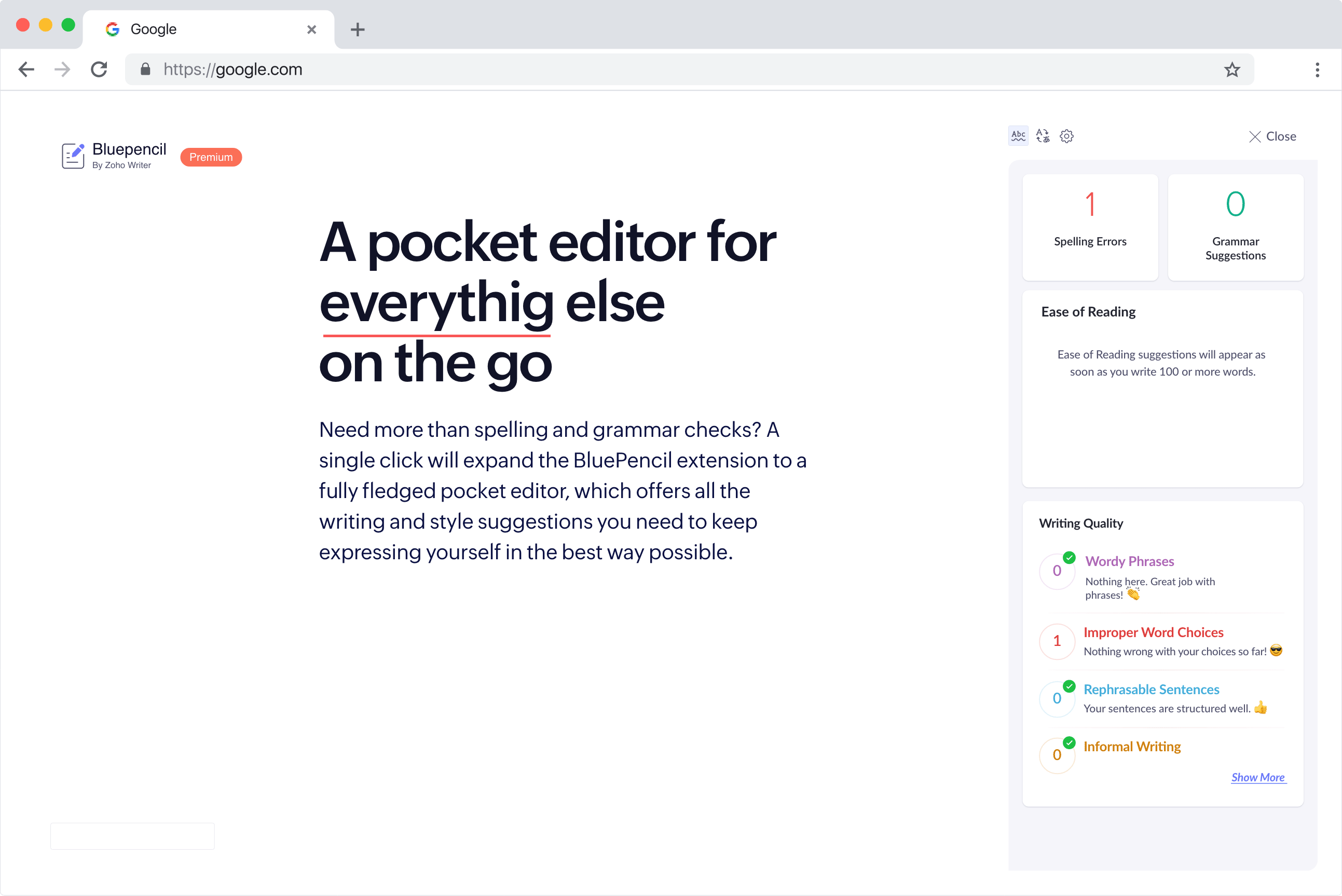Open Bluepencil settings gear icon

point(1066,136)
